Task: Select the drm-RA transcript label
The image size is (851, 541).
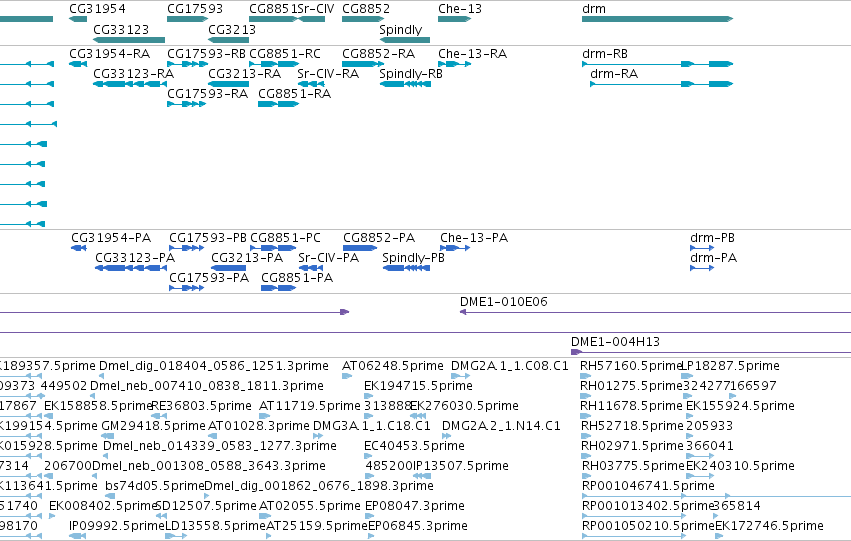Action: click(x=614, y=74)
